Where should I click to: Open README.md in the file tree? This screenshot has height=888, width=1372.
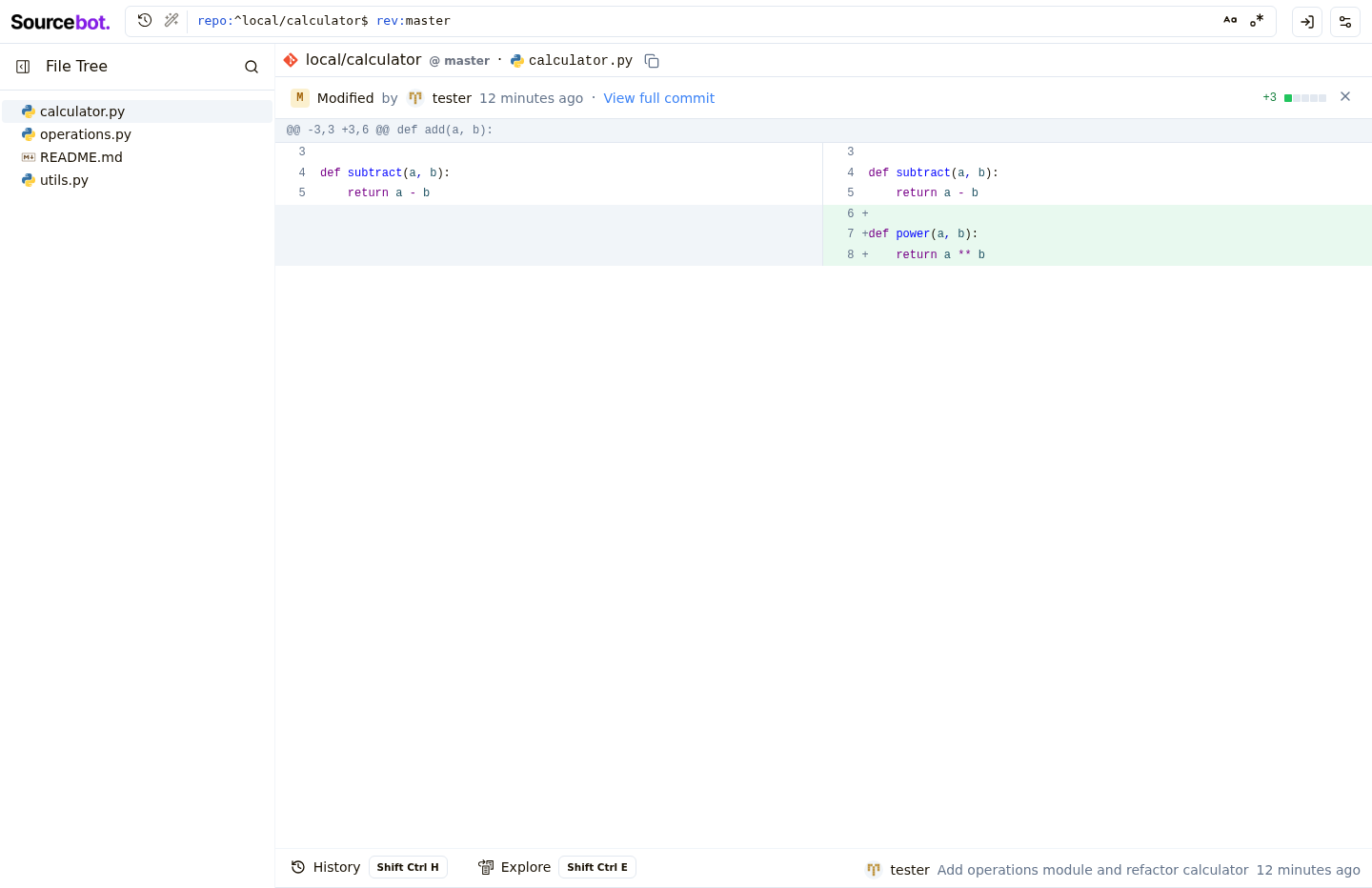pos(137,157)
